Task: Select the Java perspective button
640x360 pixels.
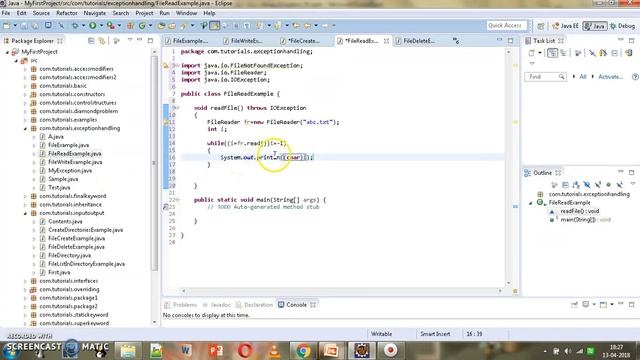Action: 595,26
